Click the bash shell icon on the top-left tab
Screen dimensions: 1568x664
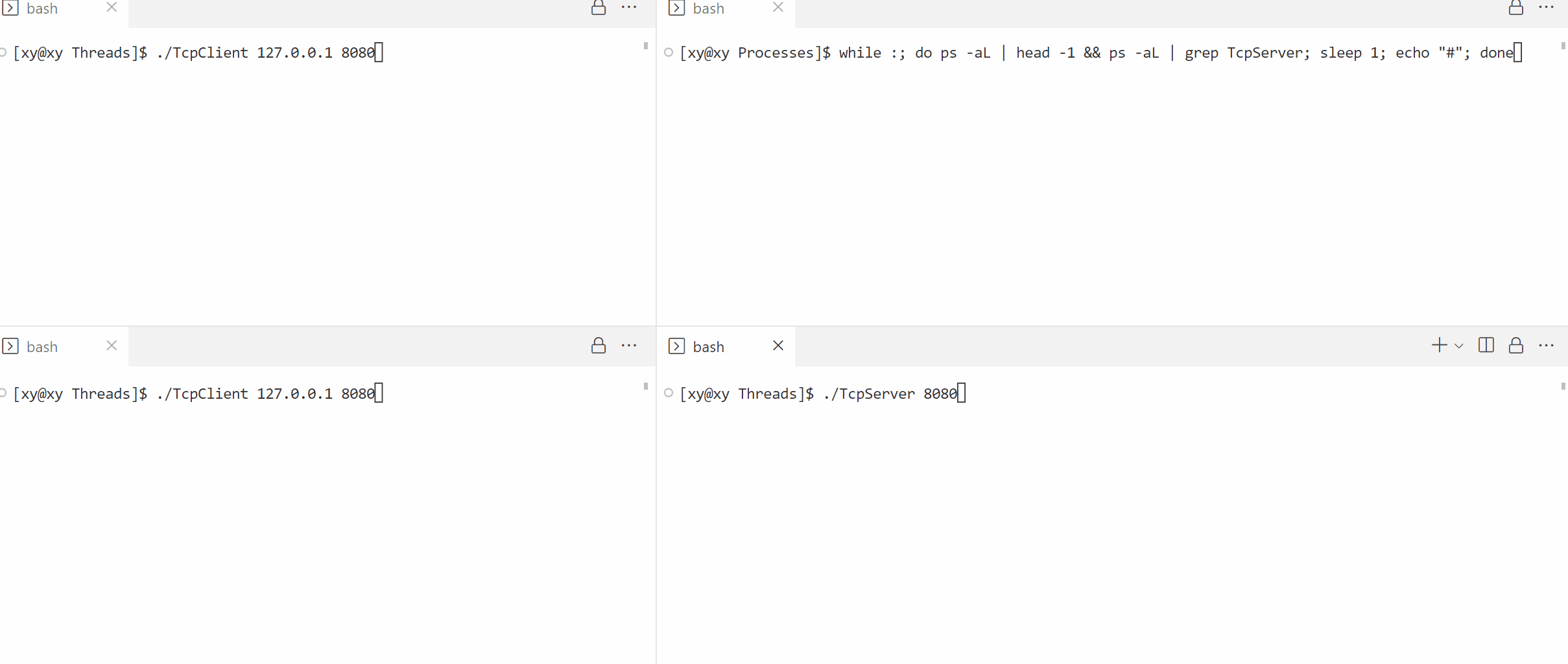pyautogui.click(x=10, y=8)
